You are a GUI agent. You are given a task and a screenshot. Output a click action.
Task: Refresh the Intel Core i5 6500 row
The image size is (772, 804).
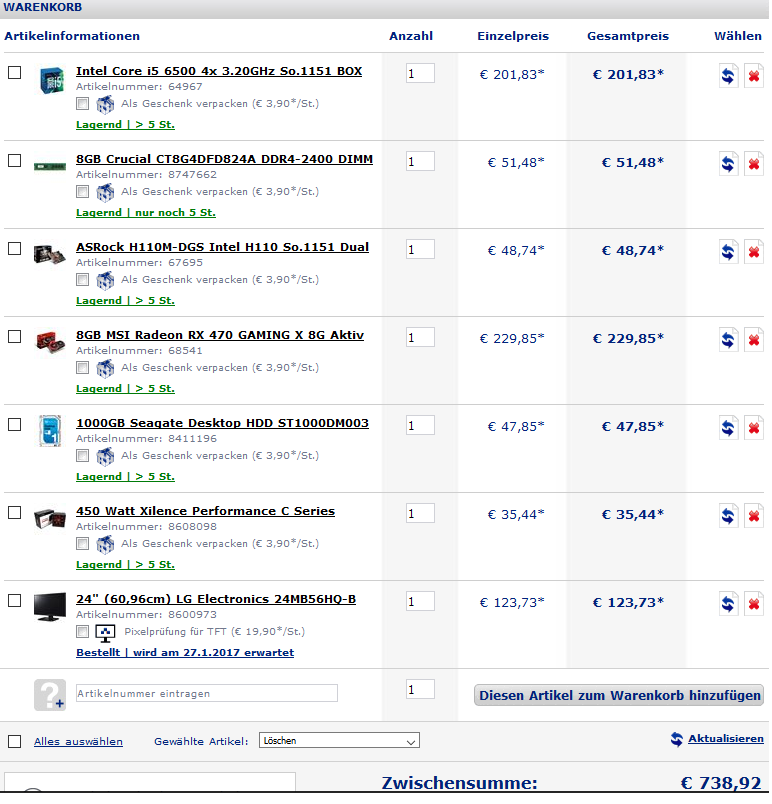[x=728, y=76]
